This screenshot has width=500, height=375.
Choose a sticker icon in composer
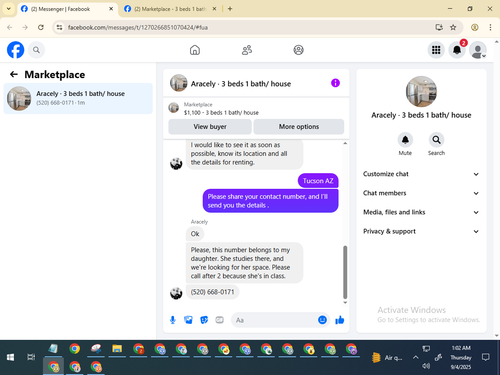(x=204, y=320)
